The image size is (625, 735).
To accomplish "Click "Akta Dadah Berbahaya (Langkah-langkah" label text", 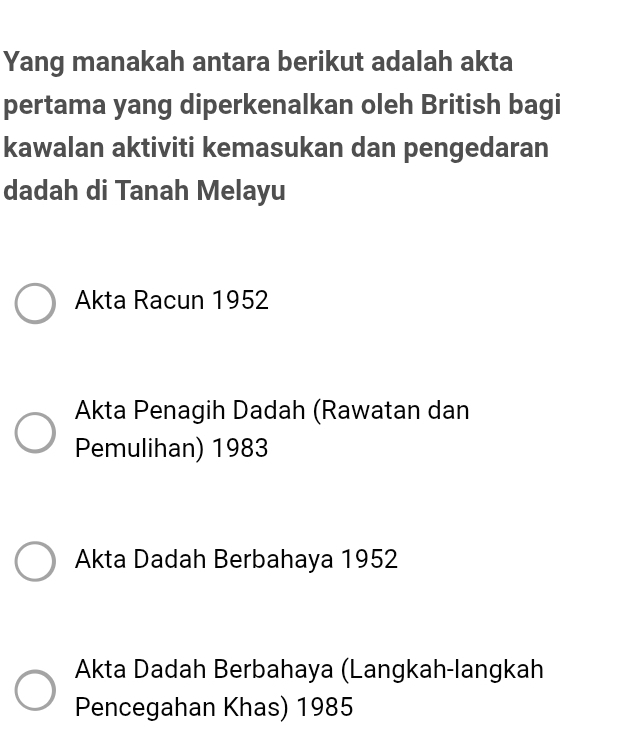I will pos(309,669).
